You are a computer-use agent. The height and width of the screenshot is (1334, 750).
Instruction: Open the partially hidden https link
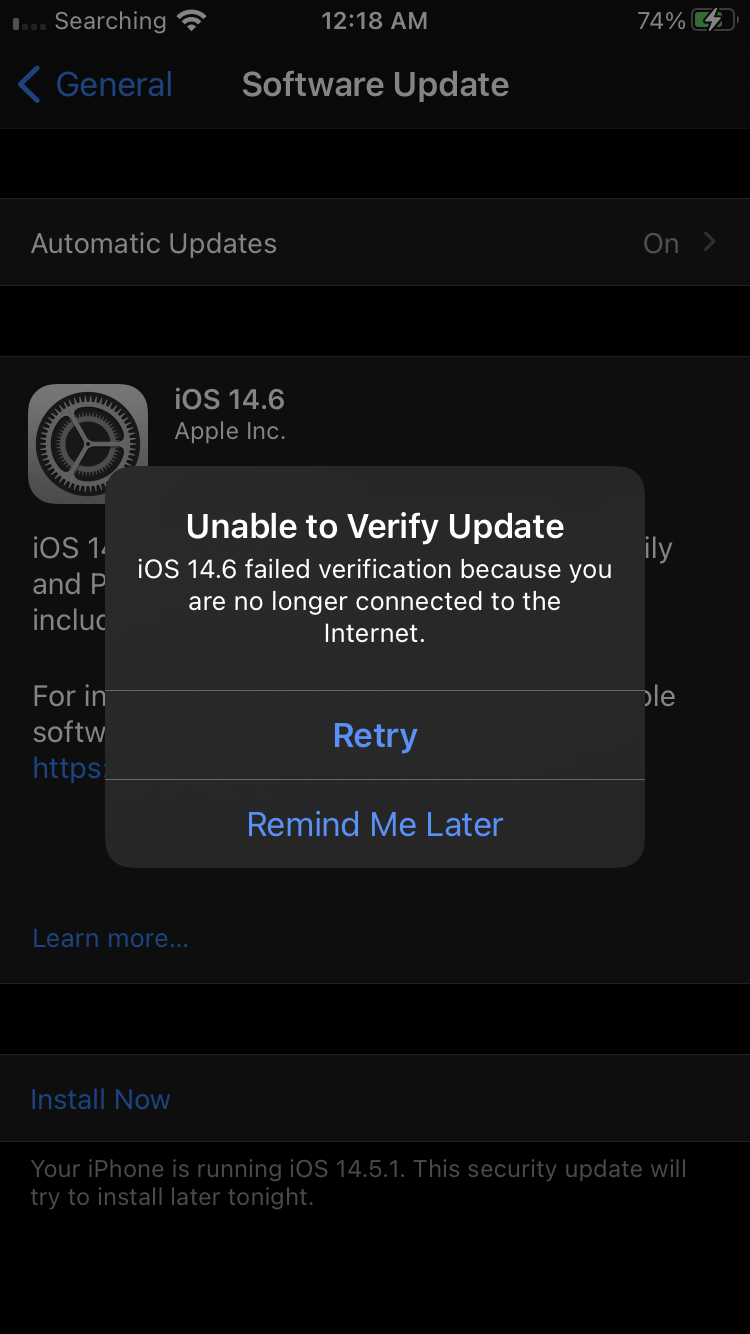(x=69, y=768)
